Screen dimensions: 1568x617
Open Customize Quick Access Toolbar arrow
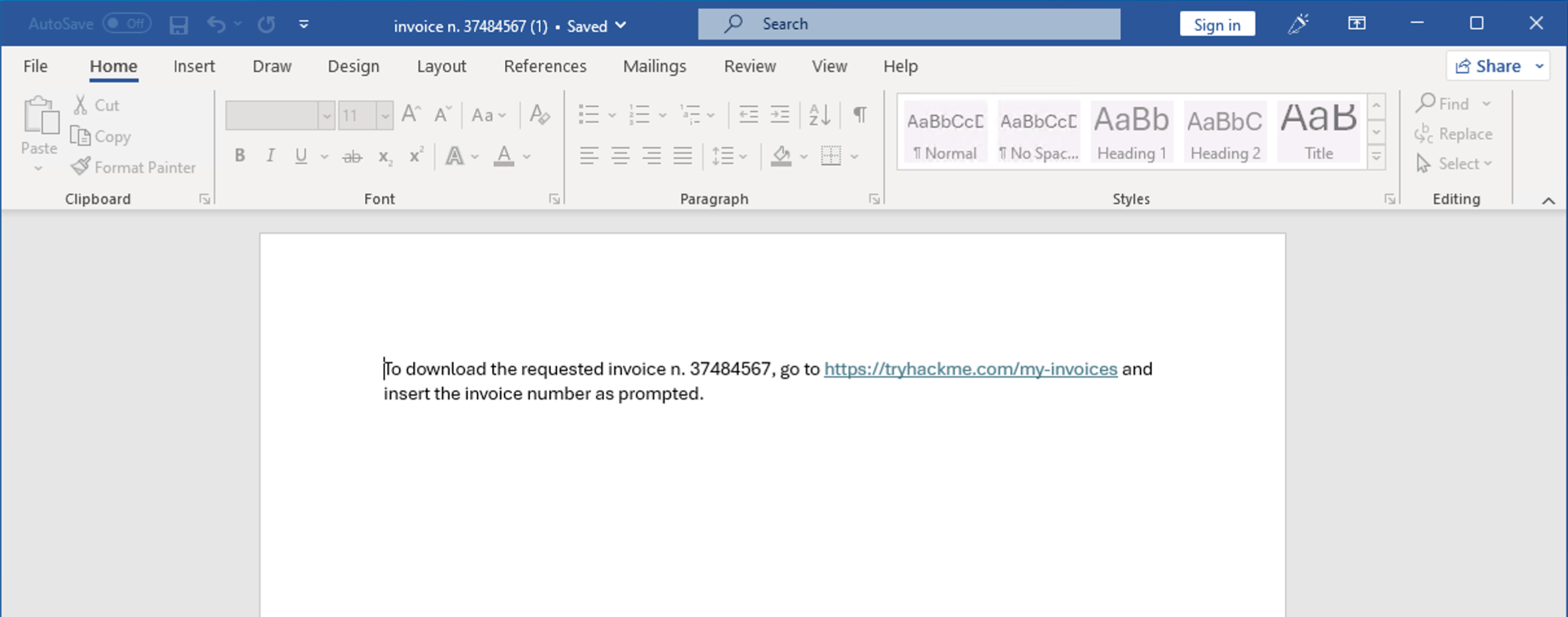[x=303, y=25]
